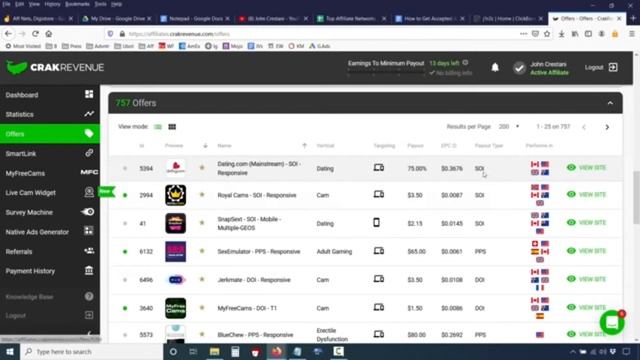
Task: Click the SexEmulator preview thumbnail
Action: click(176, 251)
